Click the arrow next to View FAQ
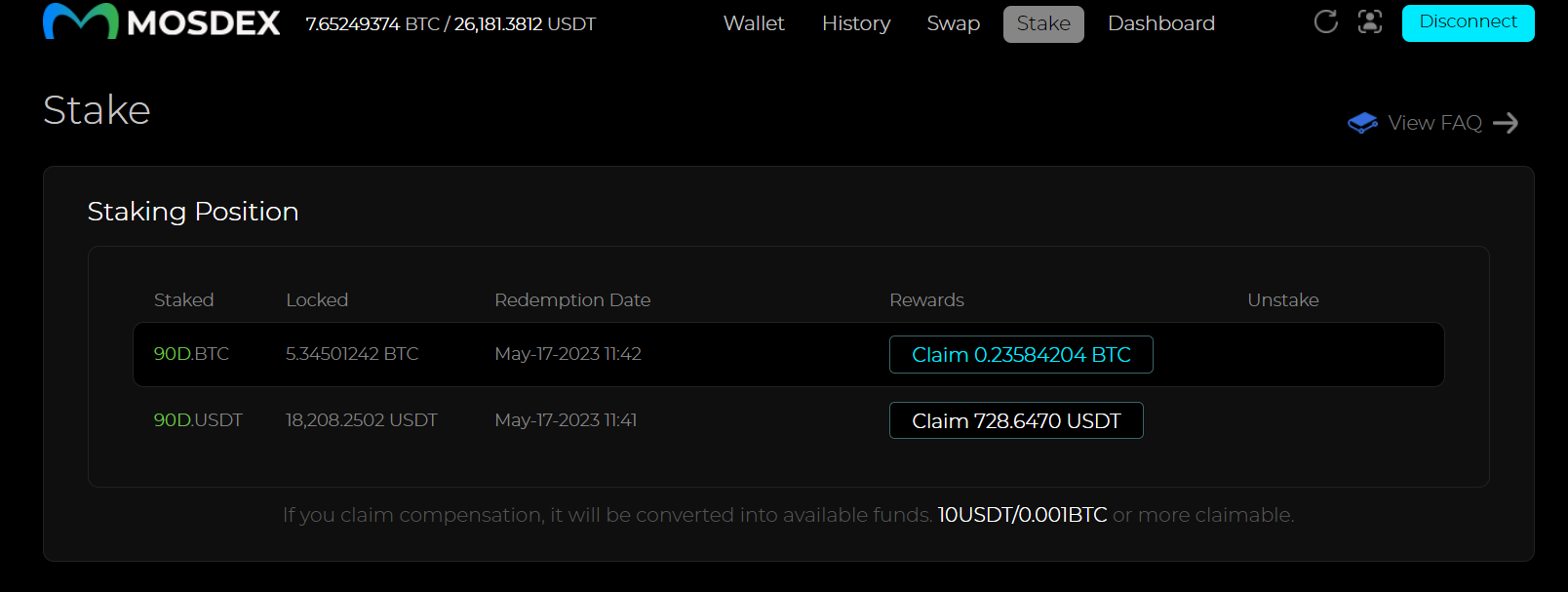Image resolution: width=1568 pixels, height=592 pixels. pyautogui.click(x=1506, y=123)
